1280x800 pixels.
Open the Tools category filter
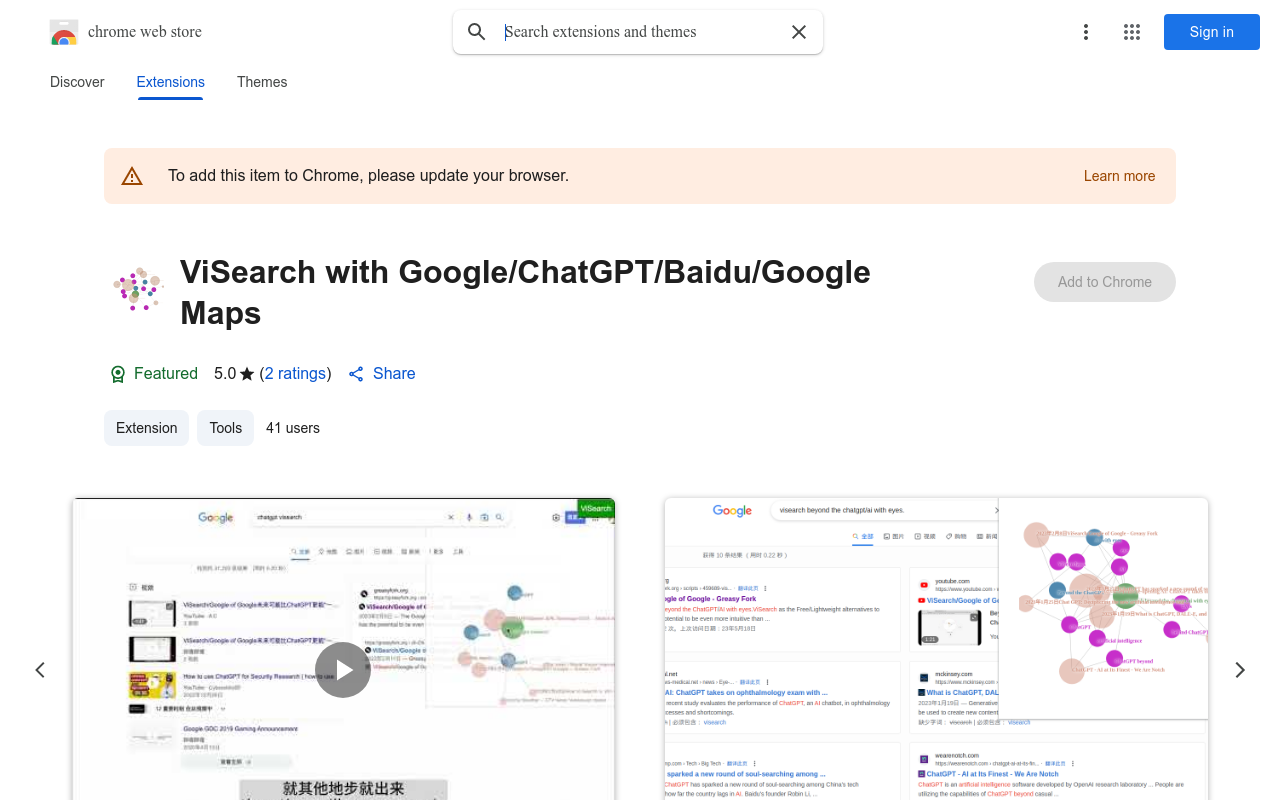coord(225,428)
